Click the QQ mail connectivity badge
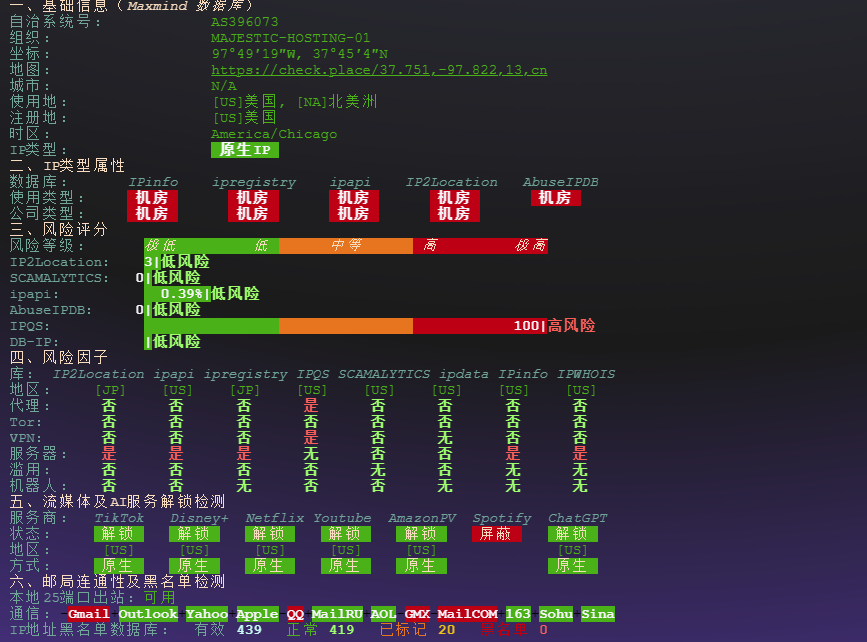The image size is (867, 642). coord(298,613)
